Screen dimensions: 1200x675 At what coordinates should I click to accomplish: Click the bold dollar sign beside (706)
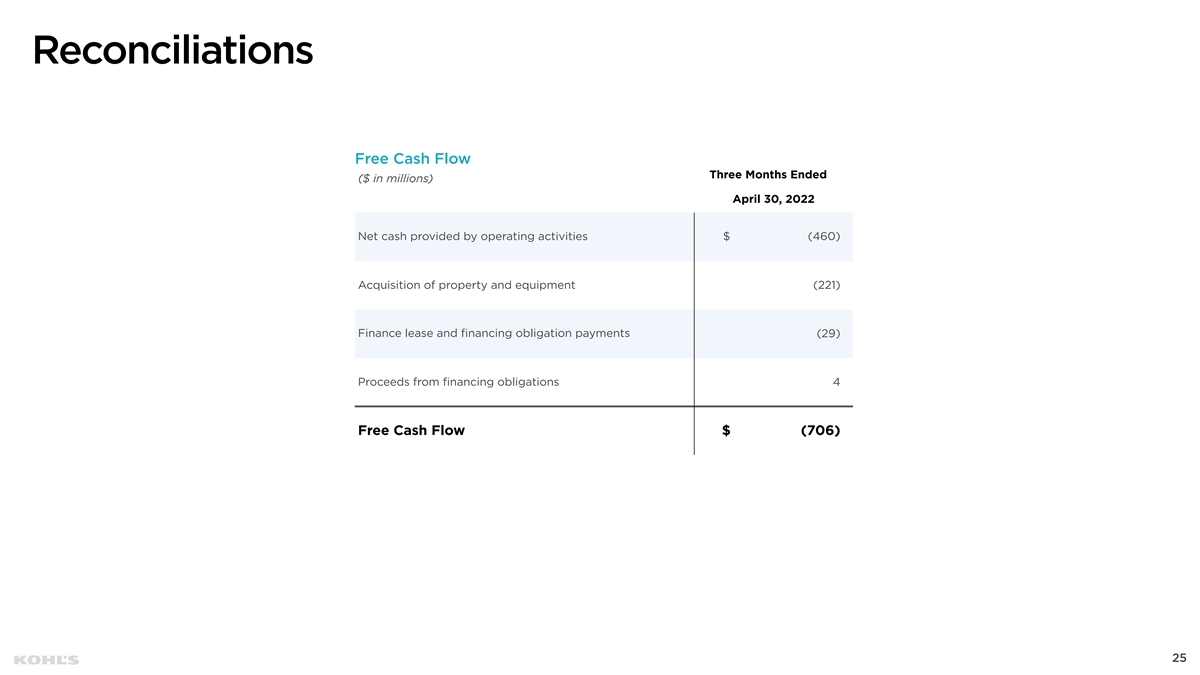[726, 431]
